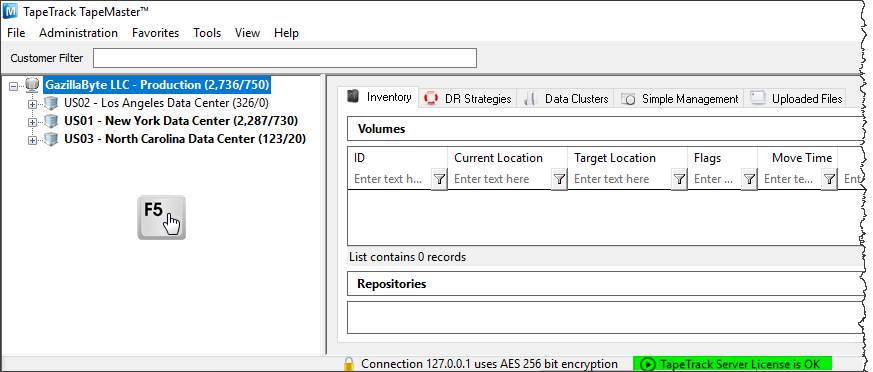Click the Move Time filter funnel

(830, 179)
